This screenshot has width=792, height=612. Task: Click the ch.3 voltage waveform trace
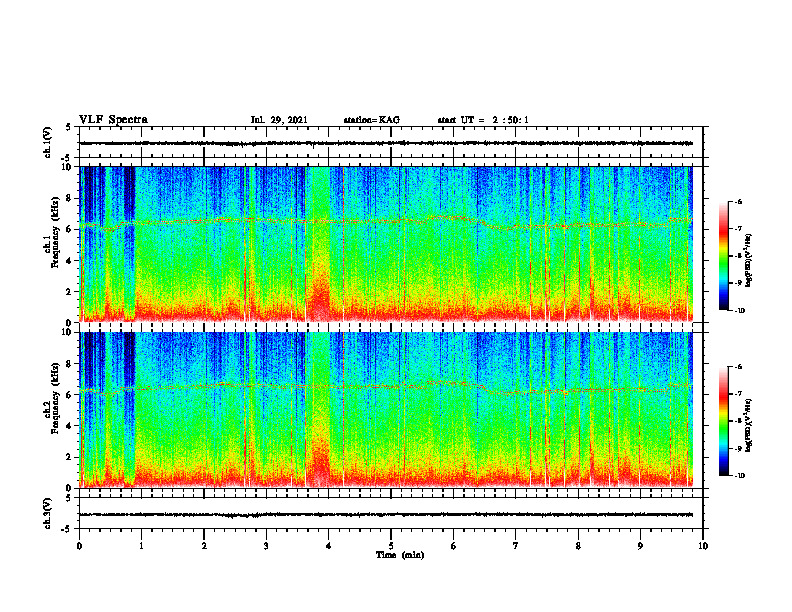tap(386, 515)
